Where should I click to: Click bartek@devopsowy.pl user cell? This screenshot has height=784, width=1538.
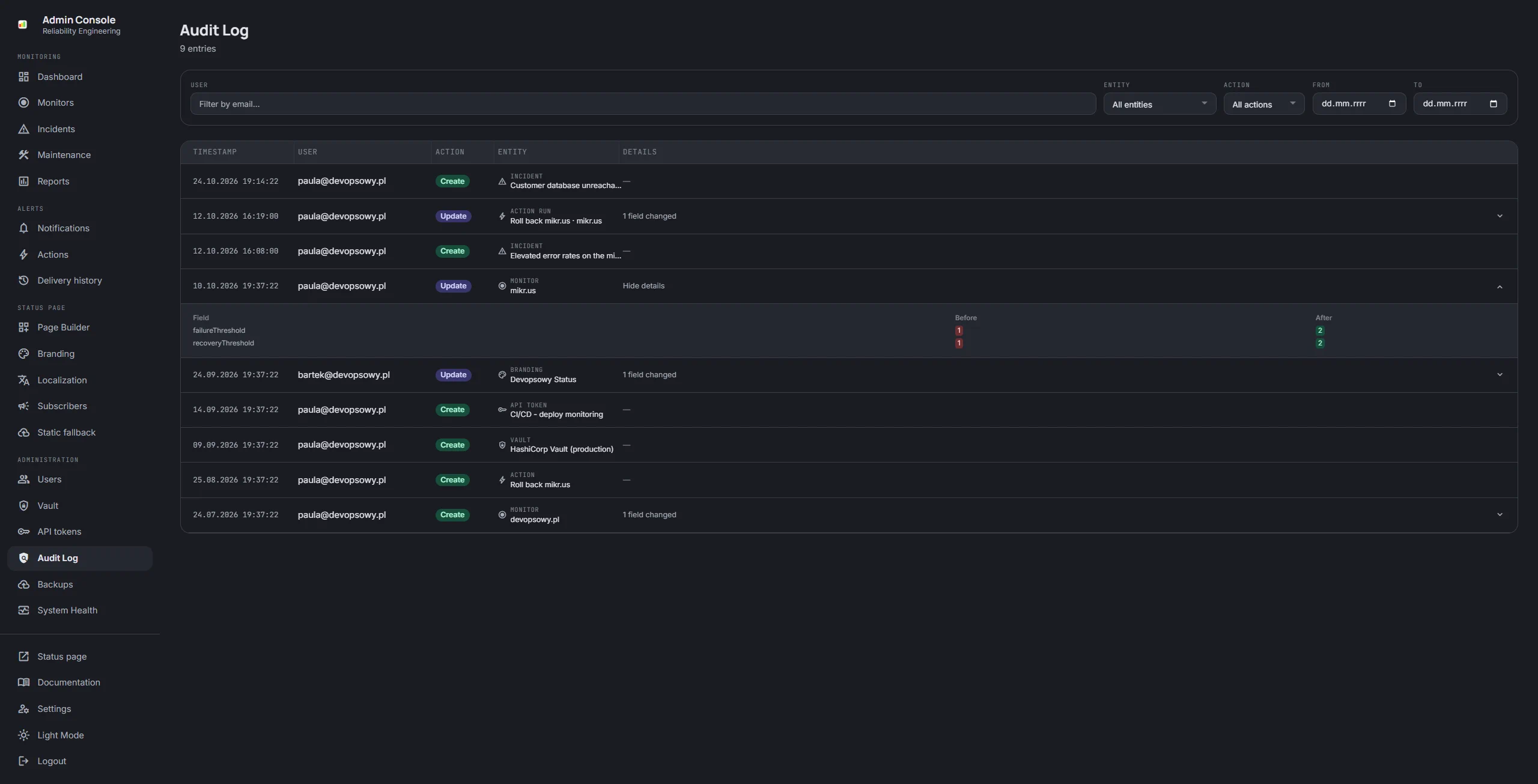[344, 375]
